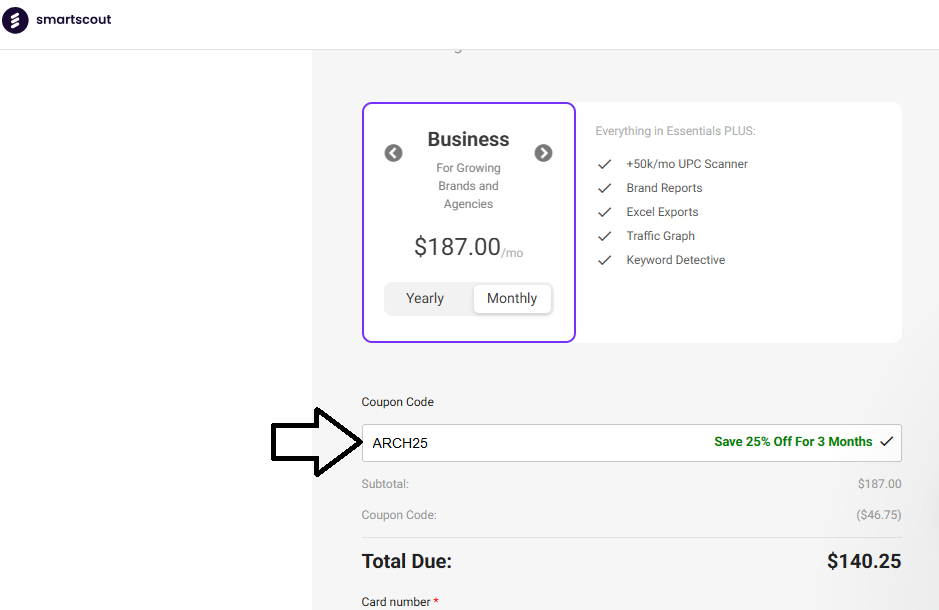Click Everything in Essentials PLUS heading
This screenshot has height=610, width=939.
pos(676,131)
